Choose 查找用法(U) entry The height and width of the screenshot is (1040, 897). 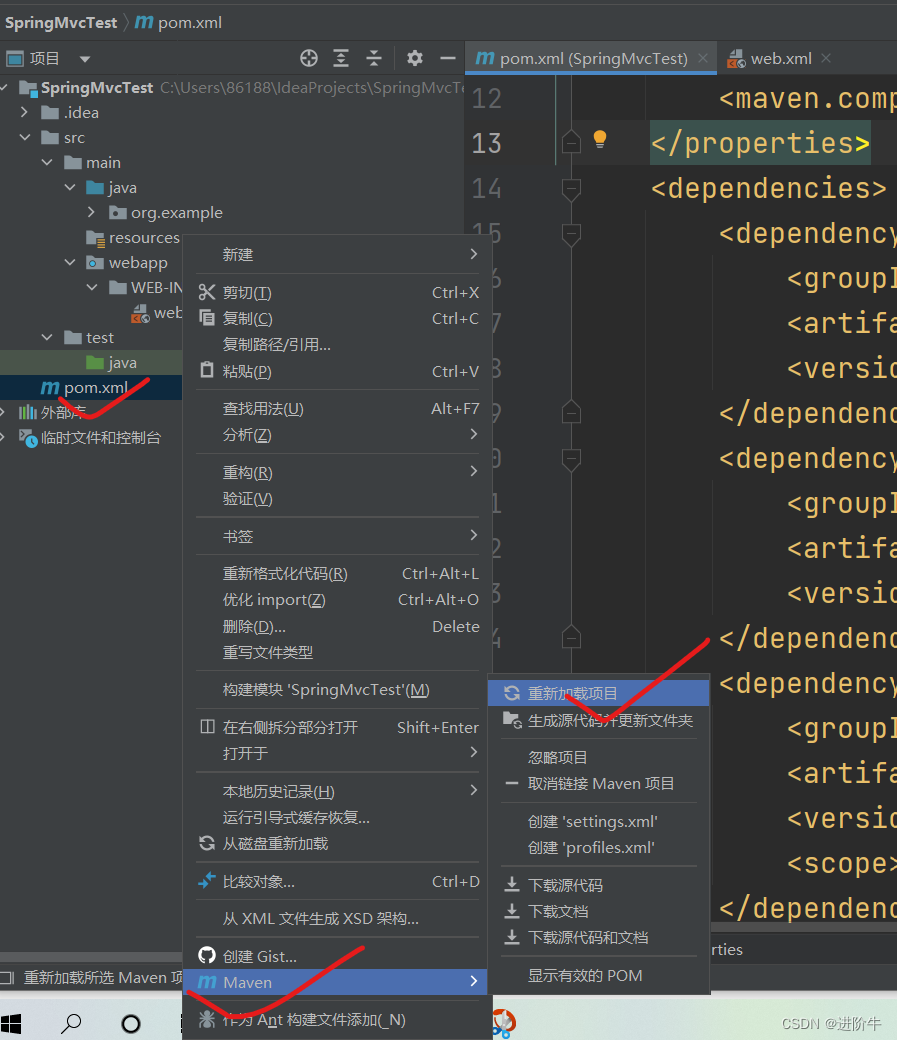[x=338, y=409]
